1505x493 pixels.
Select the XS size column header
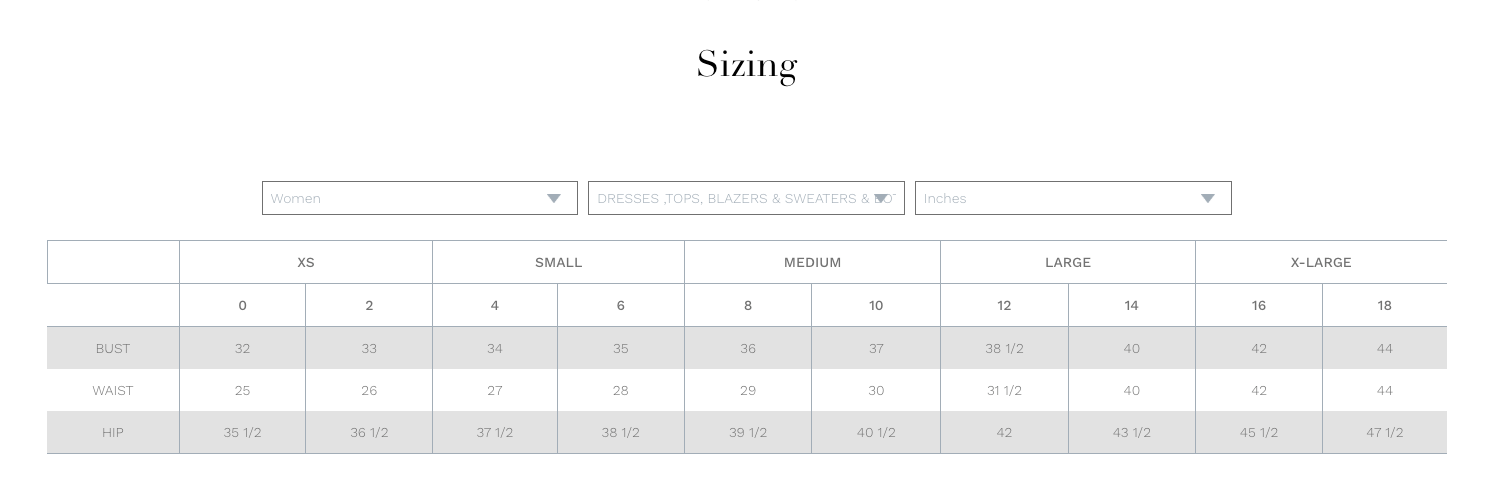pos(306,262)
